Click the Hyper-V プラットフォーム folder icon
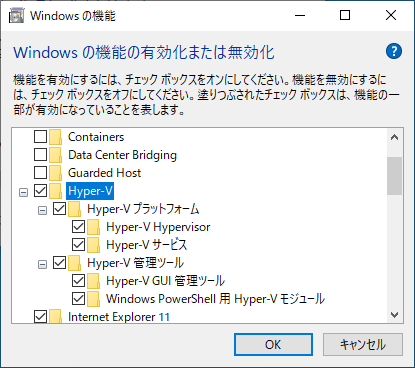The height and width of the screenshot is (368, 415). pyautogui.click(x=74, y=209)
